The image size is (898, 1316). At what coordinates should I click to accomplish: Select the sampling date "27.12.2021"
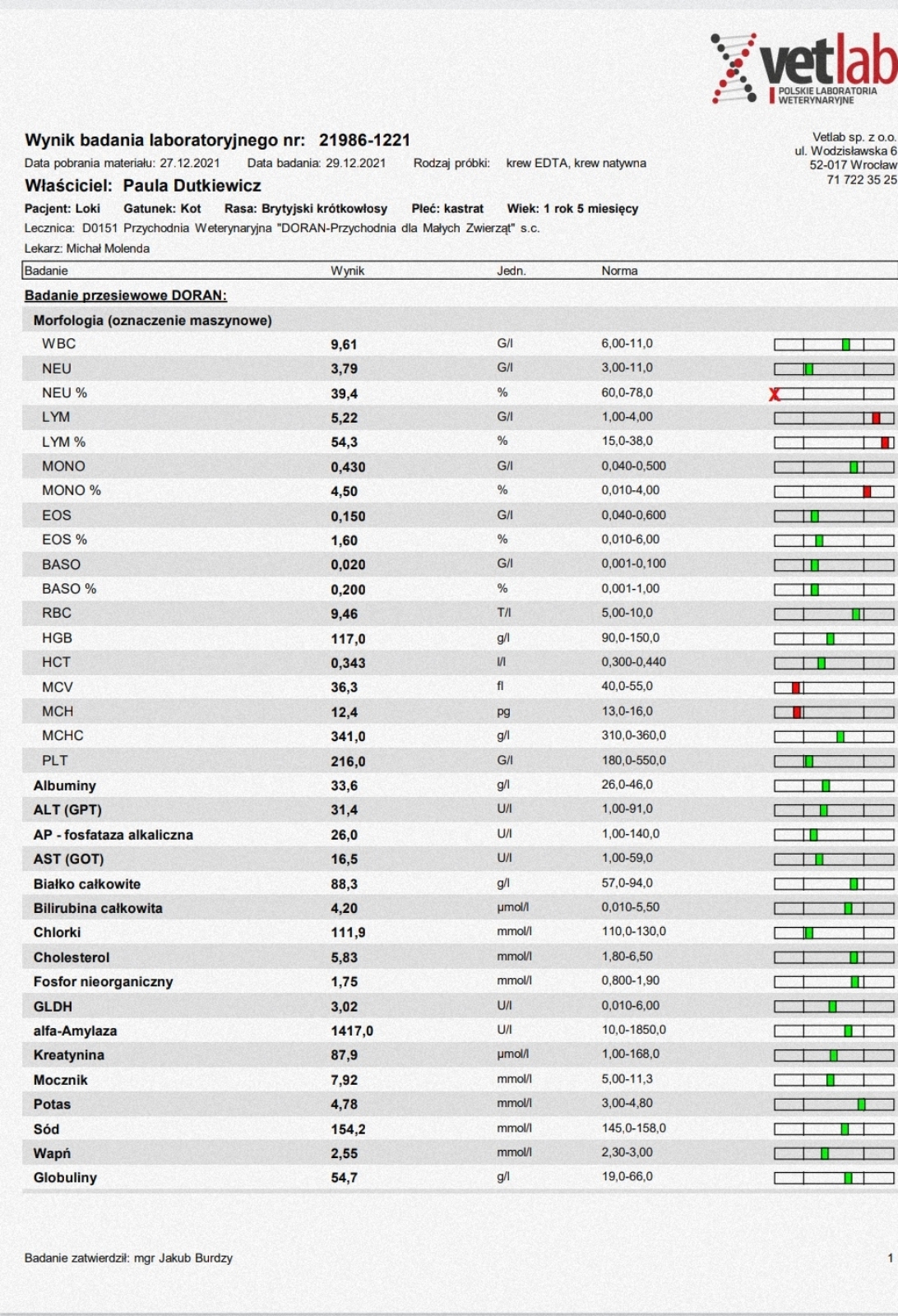pyautogui.click(x=190, y=163)
